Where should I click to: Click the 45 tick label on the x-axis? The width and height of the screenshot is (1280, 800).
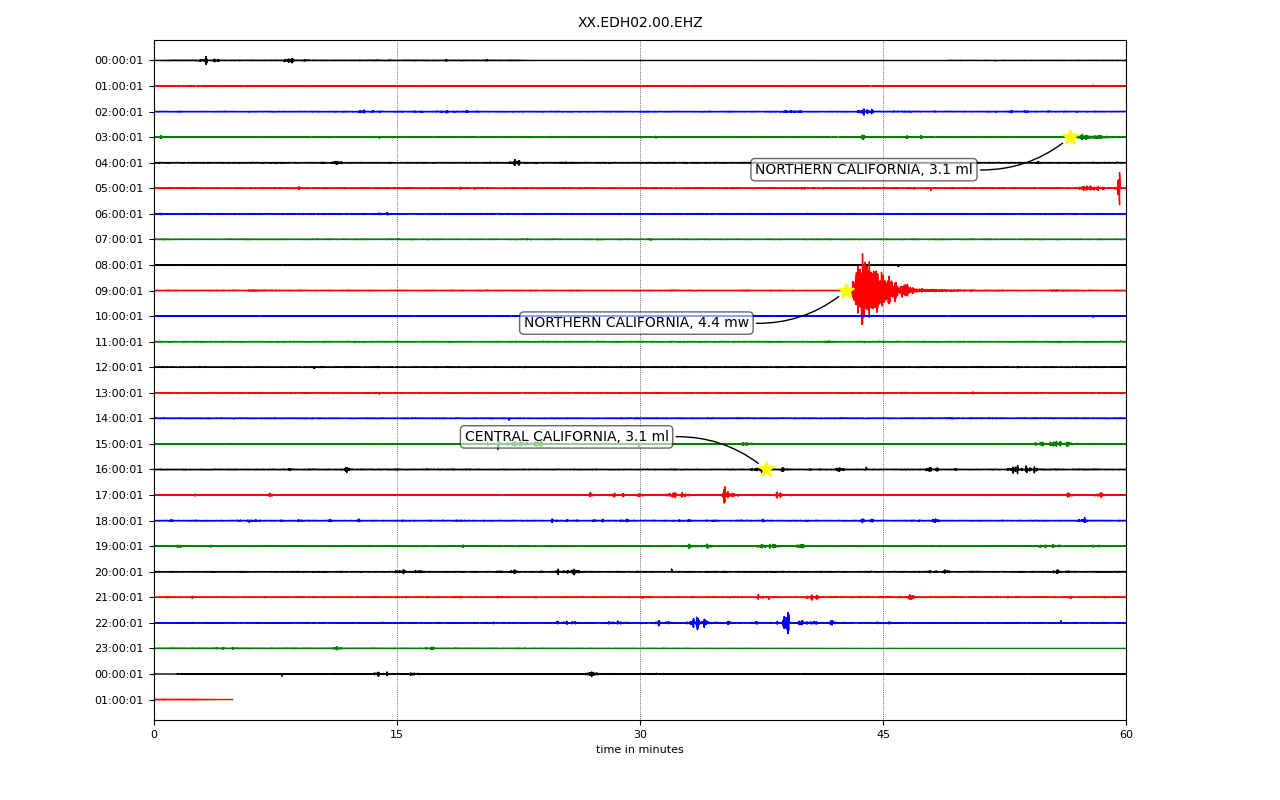(x=883, y=735)
